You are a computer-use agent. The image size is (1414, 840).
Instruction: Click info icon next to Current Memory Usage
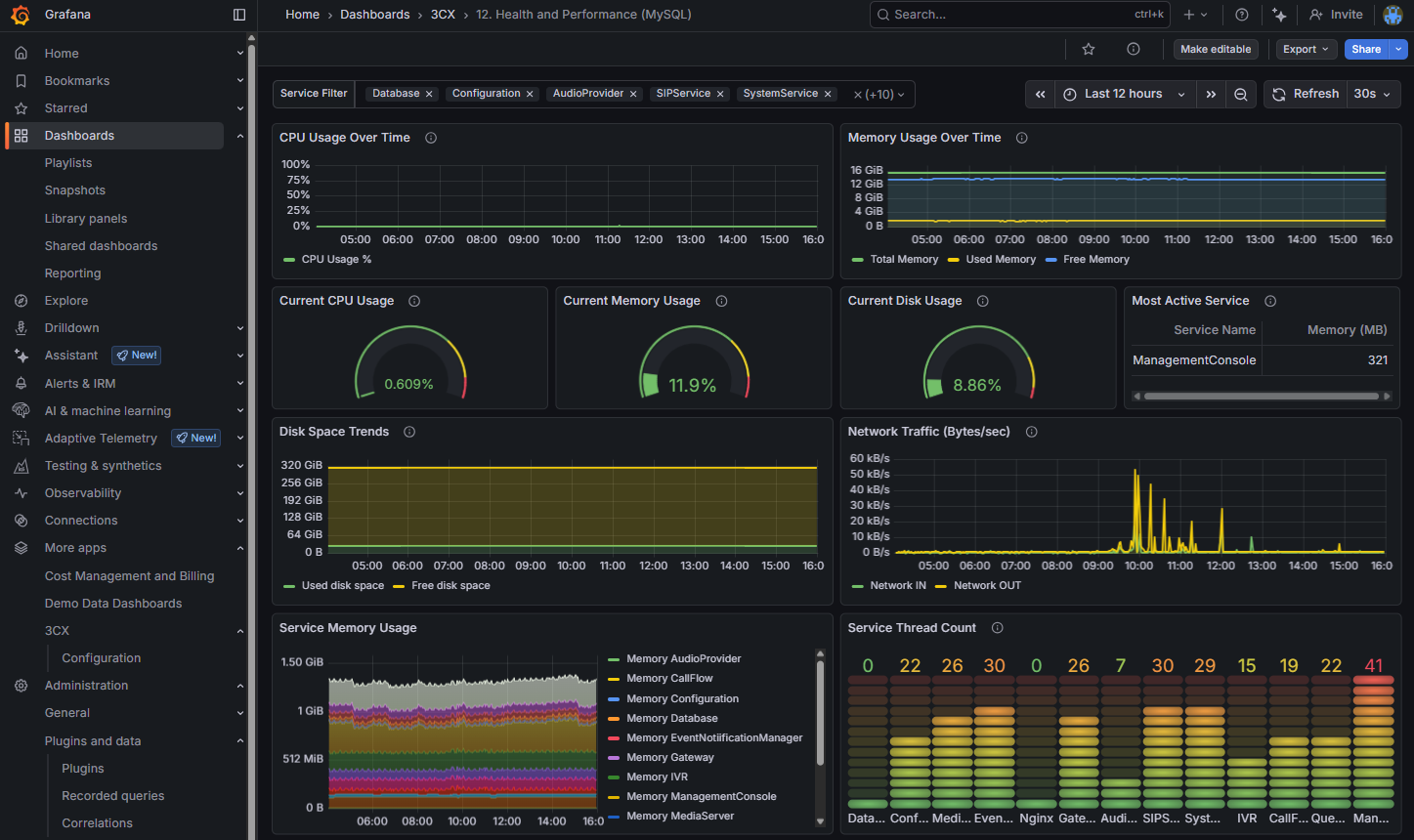[x=721, y=301]
